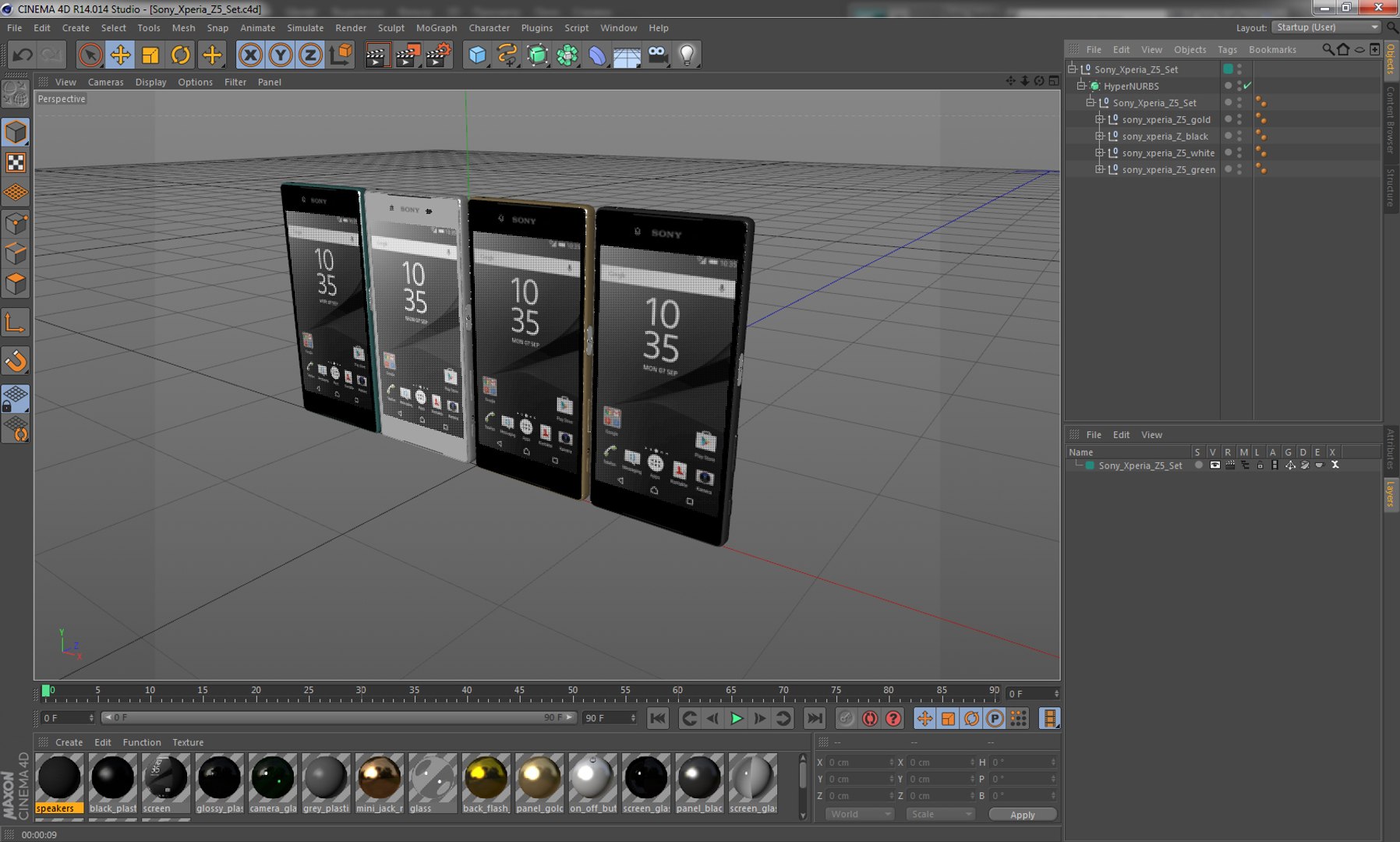Click the current frame 0 F field
This screenshot has height=842, width=1400.
tap(67, 717)
